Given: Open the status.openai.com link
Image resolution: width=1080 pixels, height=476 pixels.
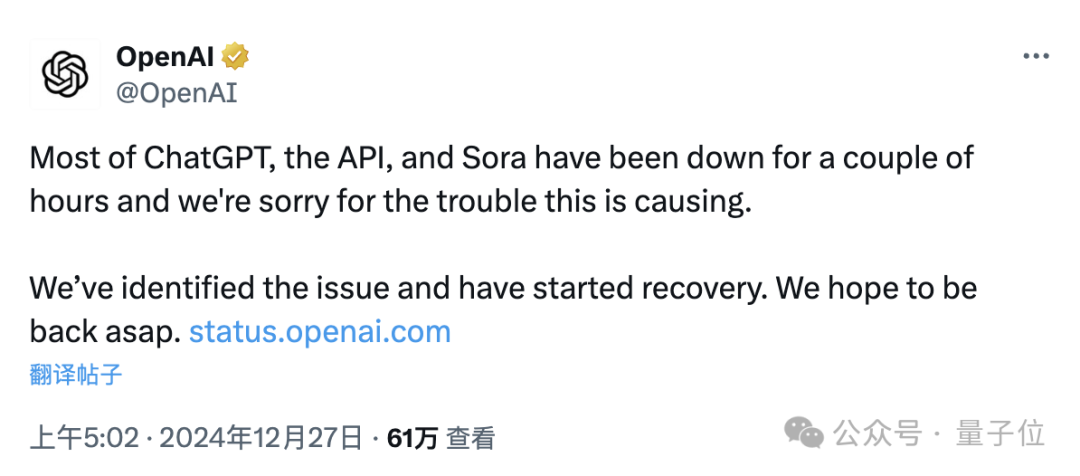Looking at the screenshot, I should 320,332.
